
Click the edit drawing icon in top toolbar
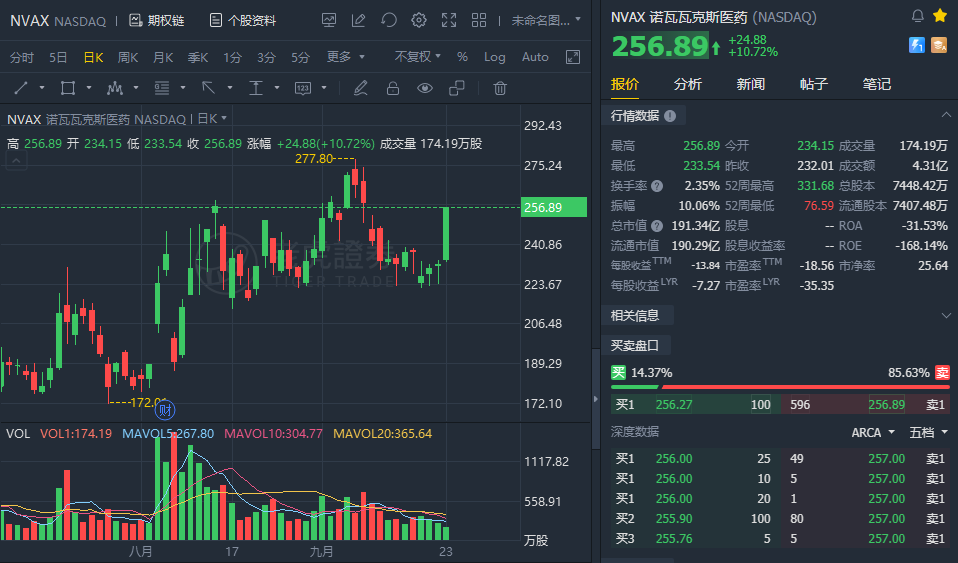tap(359, 20)
